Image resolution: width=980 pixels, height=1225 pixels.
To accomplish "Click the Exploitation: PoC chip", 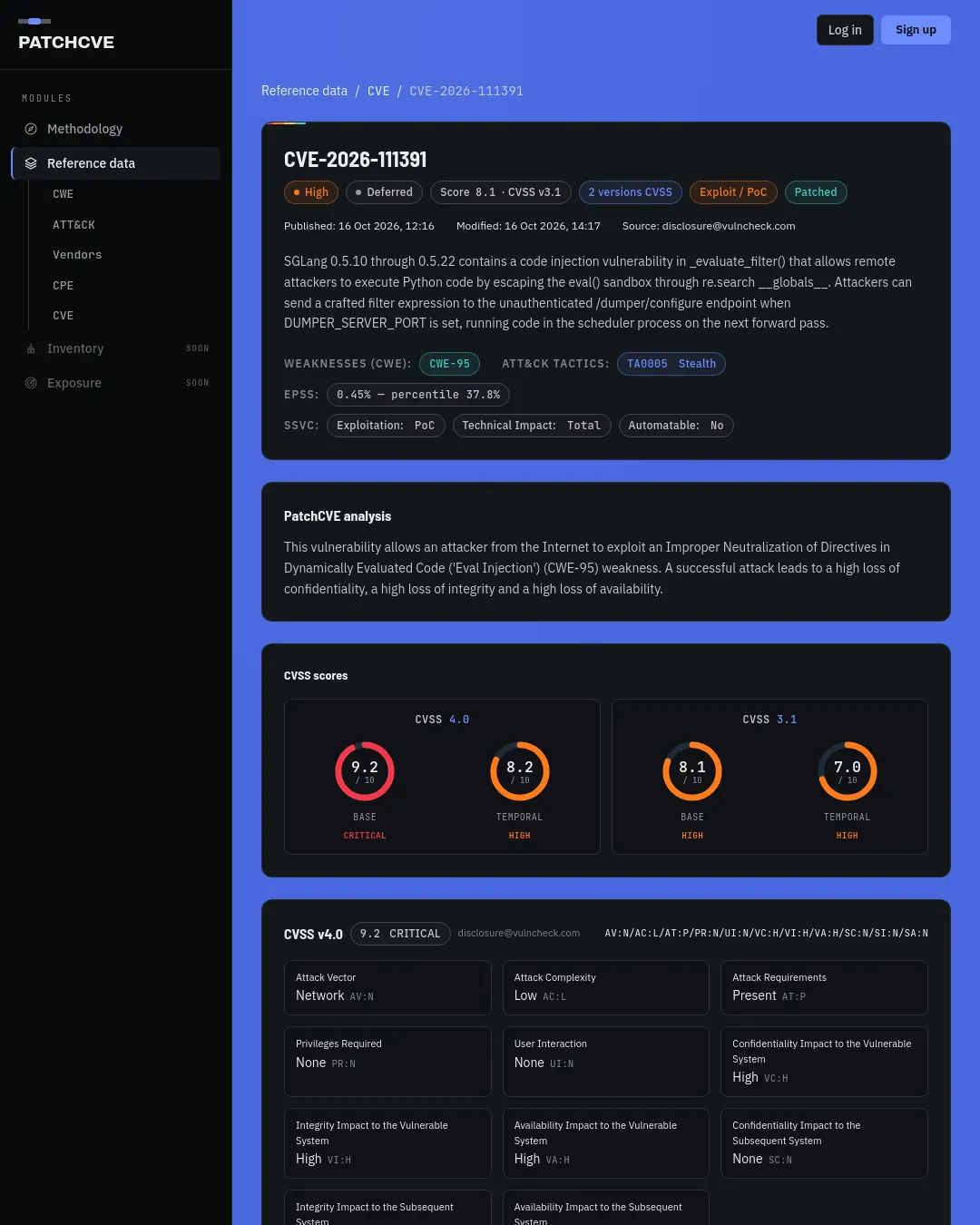I will coord(386,426).
